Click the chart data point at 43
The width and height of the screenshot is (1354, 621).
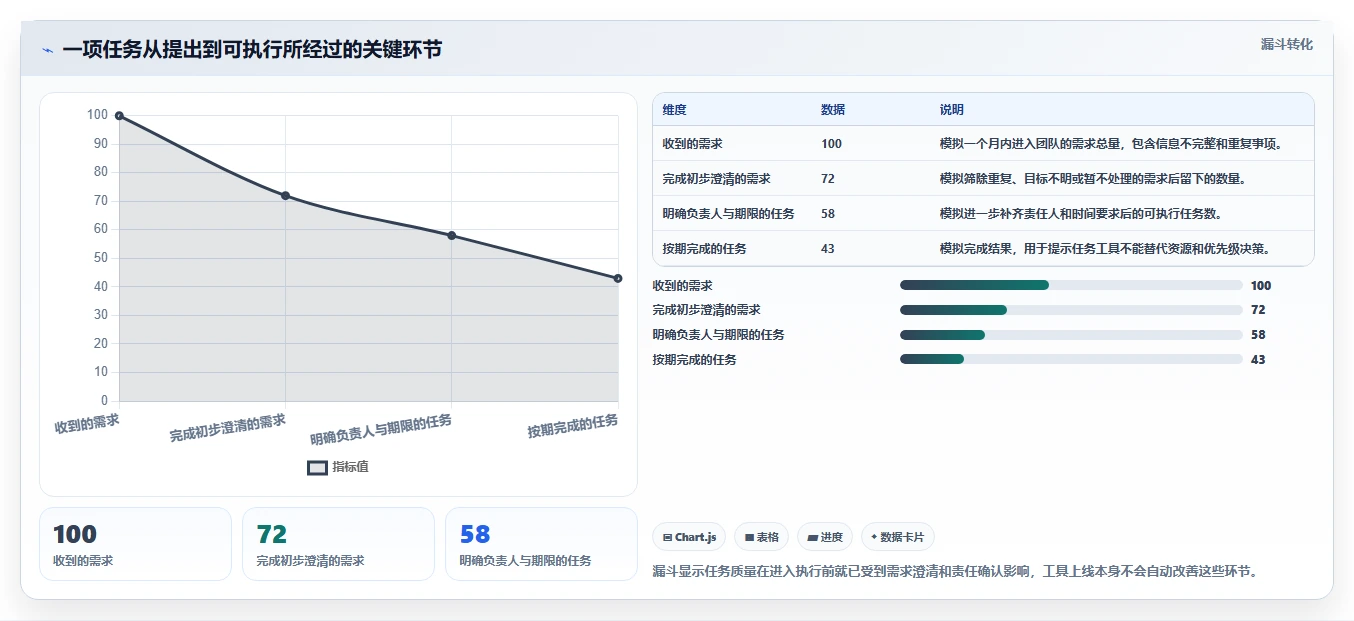click(618, 278)
